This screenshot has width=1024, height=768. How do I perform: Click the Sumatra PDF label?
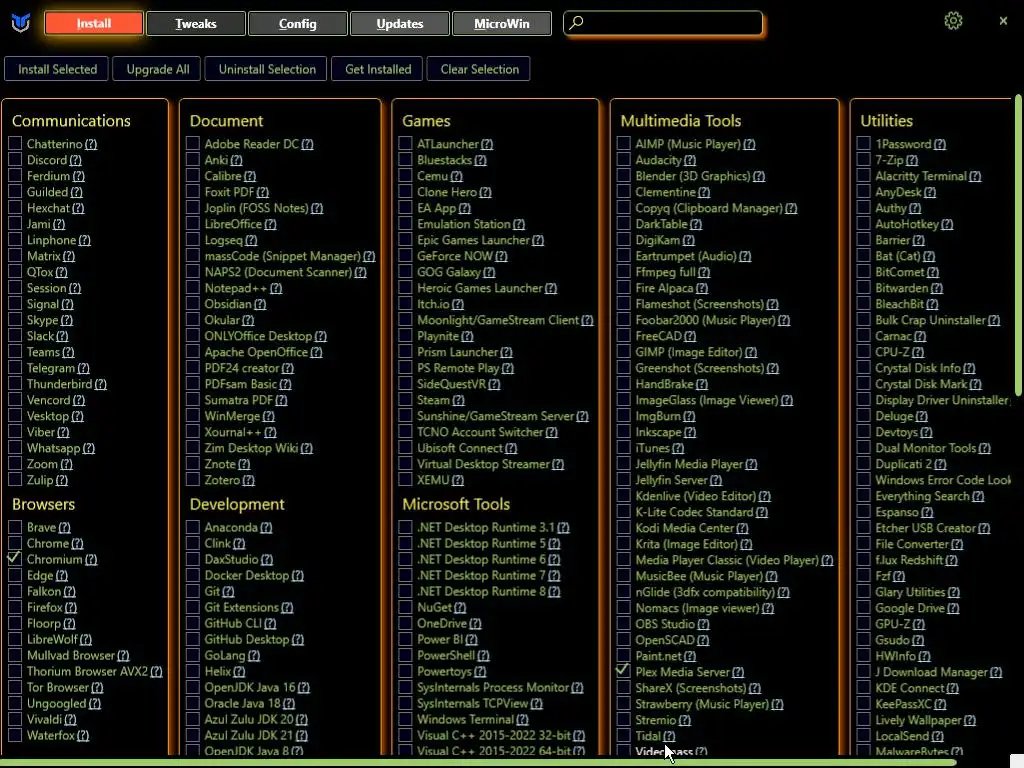238,400
